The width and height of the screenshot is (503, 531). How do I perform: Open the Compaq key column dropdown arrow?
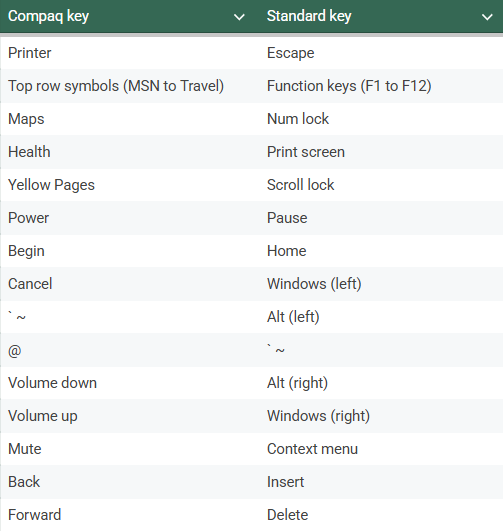coord(239,17)
